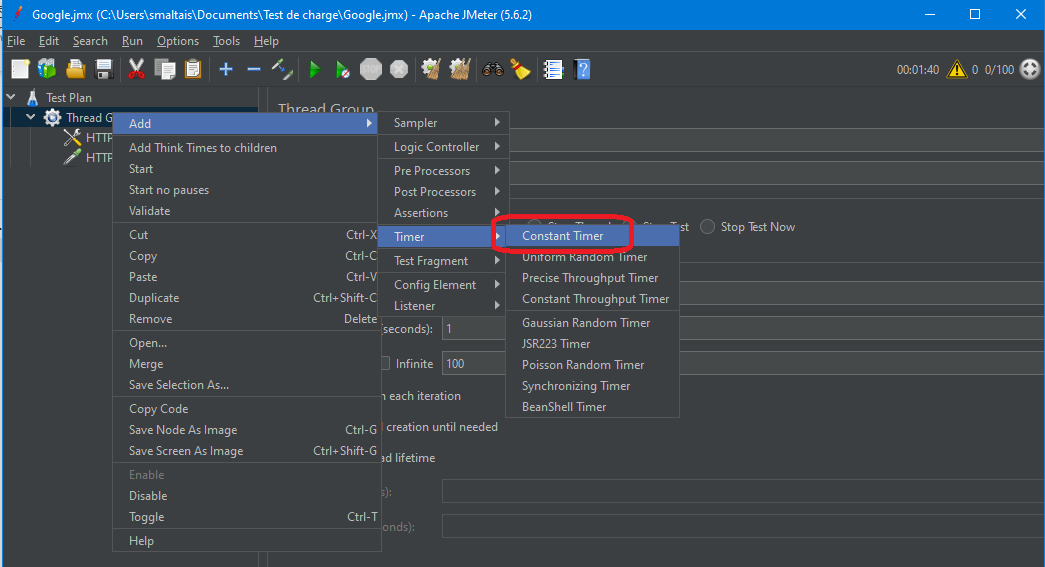Check the Infinite loop checkbox
The image size is (1045, 567).
click(x=384, y=364)
